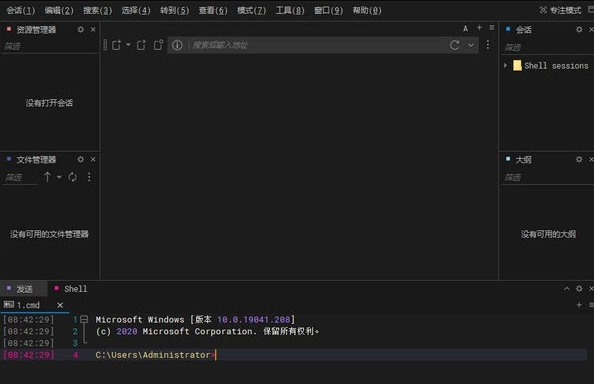This screenshot has width=594, height=384.
Task: Expand the address bar history dropdown
Action: [x=471, y=45]
